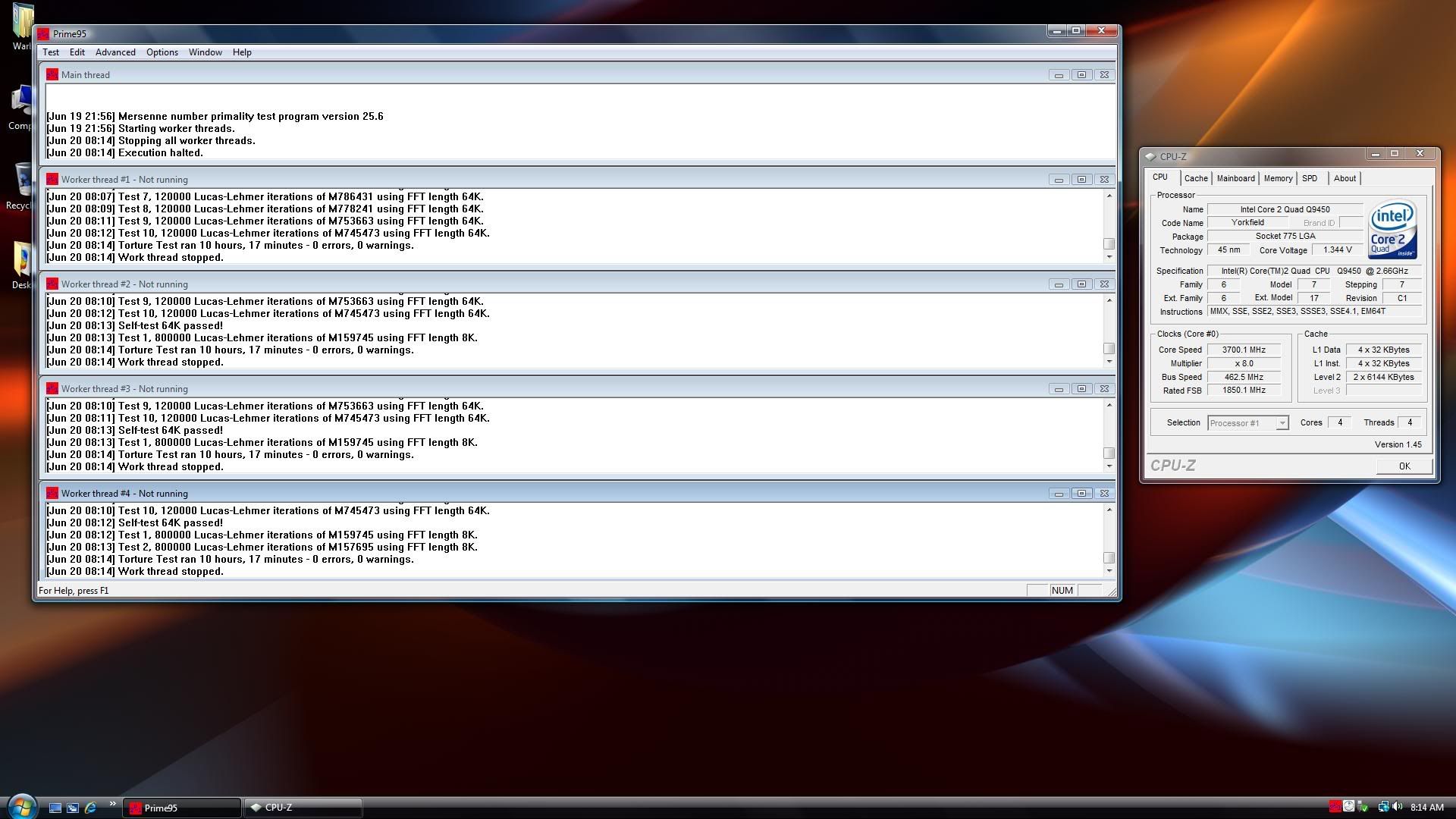Screen dimensions: 1456x819
Task: Minimize the Main thread child window
Action: (x=1059, y=75)
